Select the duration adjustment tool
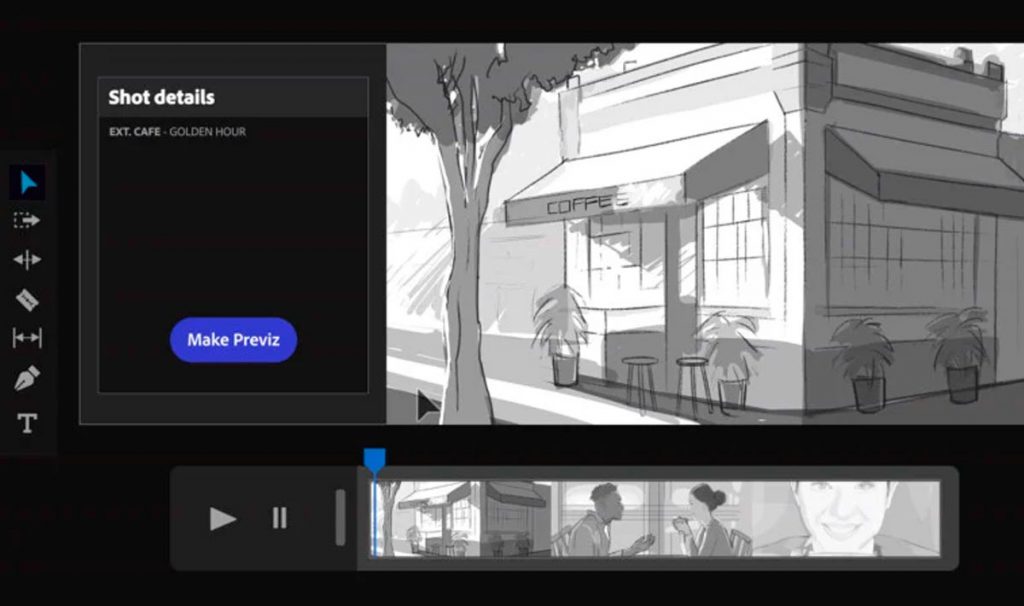The height and width of the screenshot is (606, 1024). pos(27,338)
